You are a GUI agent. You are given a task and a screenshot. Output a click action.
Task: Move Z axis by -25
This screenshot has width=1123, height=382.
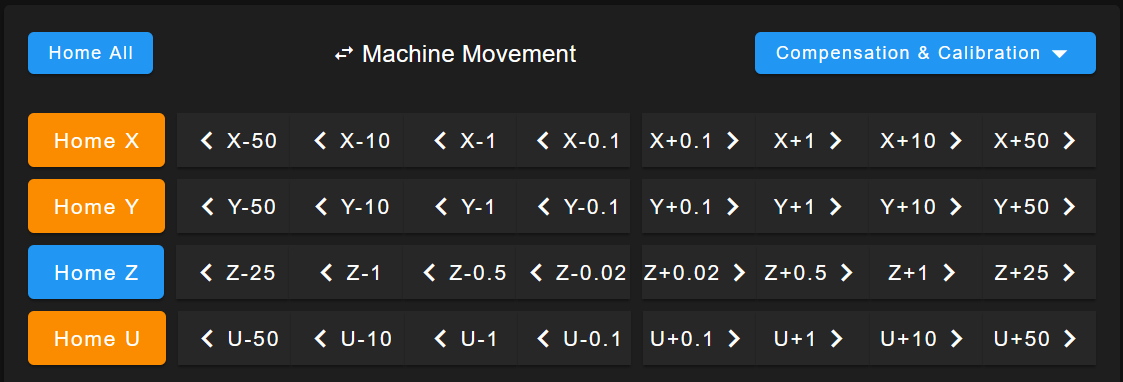pos(233,272)
